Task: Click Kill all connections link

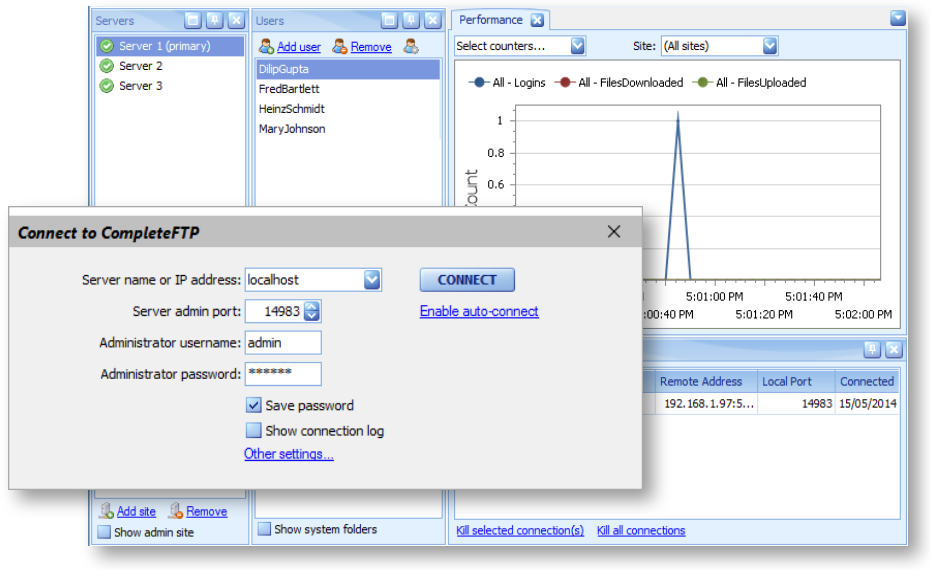Action: point(641,530)
